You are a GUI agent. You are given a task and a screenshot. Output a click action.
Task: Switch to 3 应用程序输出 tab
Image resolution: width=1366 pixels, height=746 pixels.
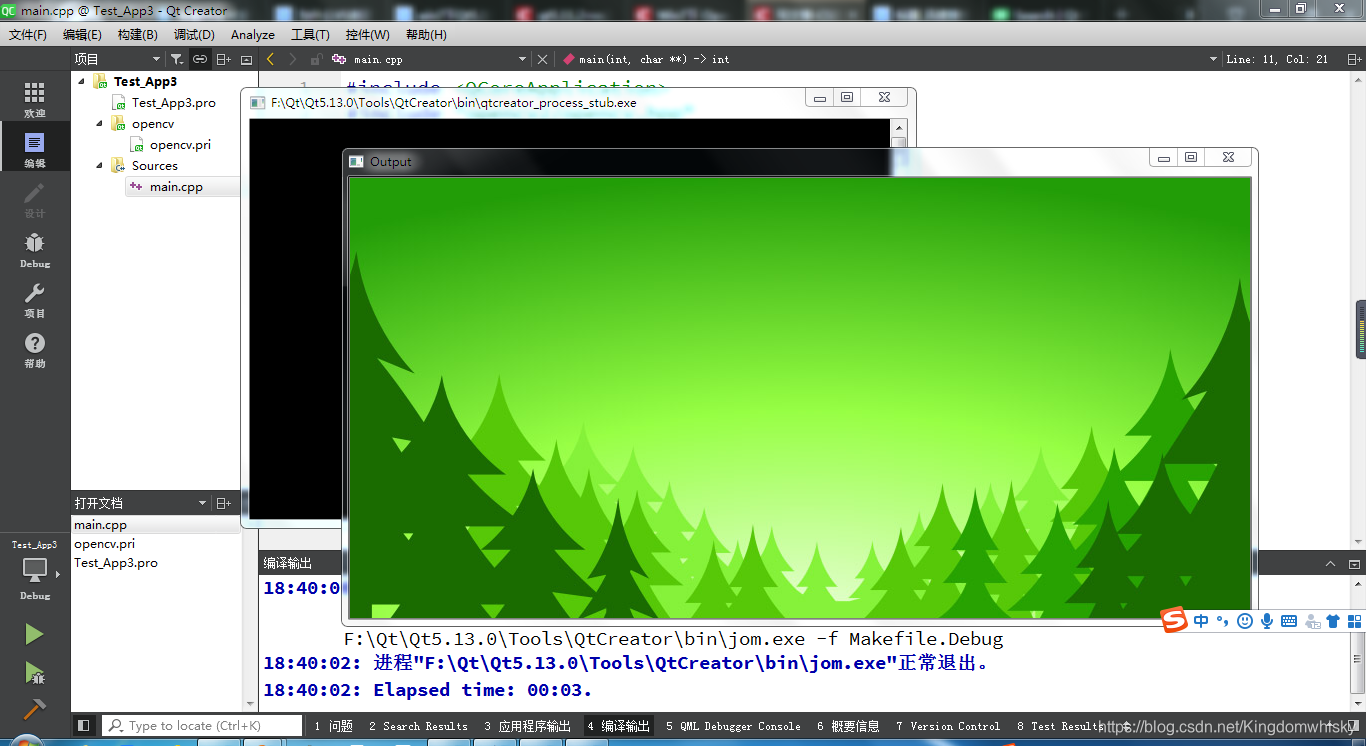528,726
